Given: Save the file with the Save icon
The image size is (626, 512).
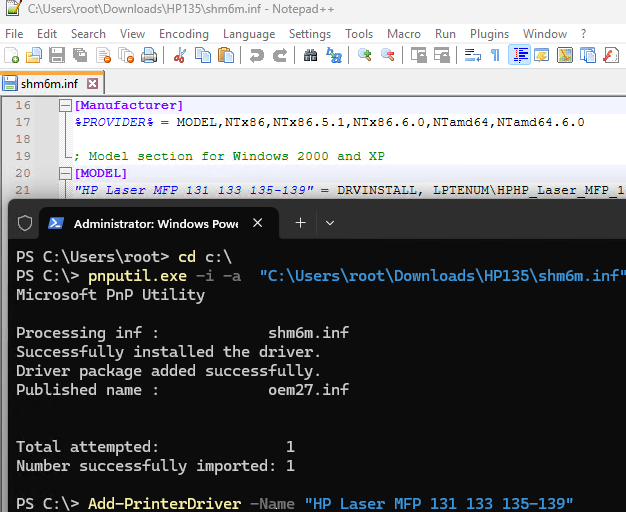Looking at the screenshot, I should click(x=56, y=56).
